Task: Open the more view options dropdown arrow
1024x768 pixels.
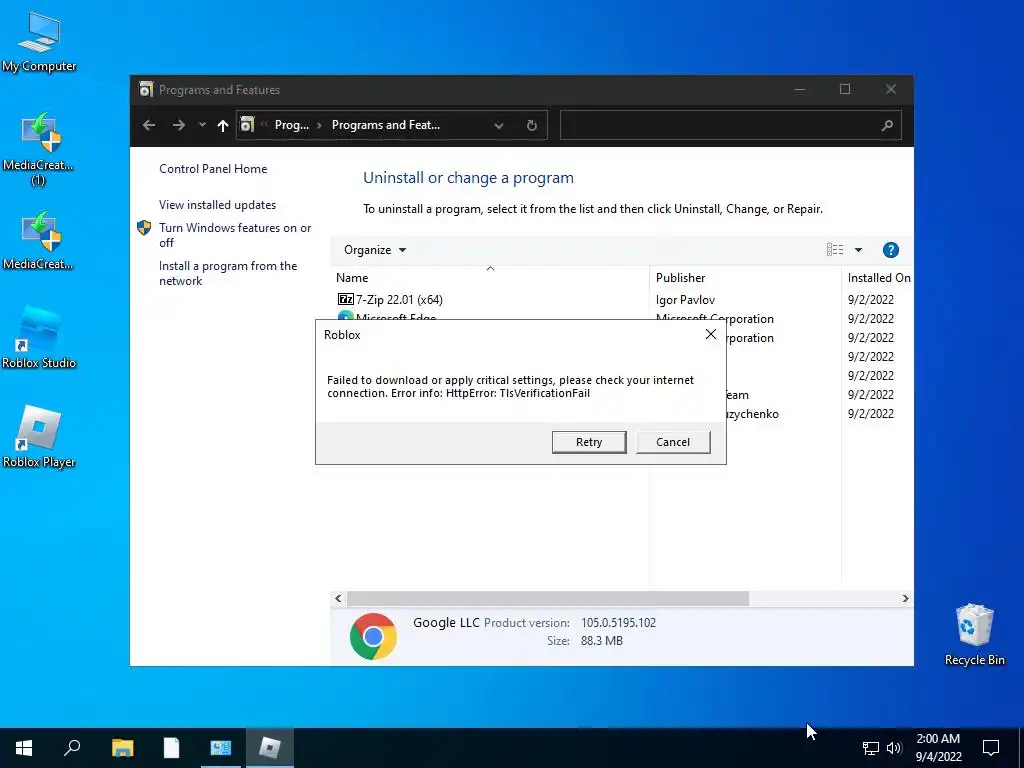Action: (x=858, y=249)
